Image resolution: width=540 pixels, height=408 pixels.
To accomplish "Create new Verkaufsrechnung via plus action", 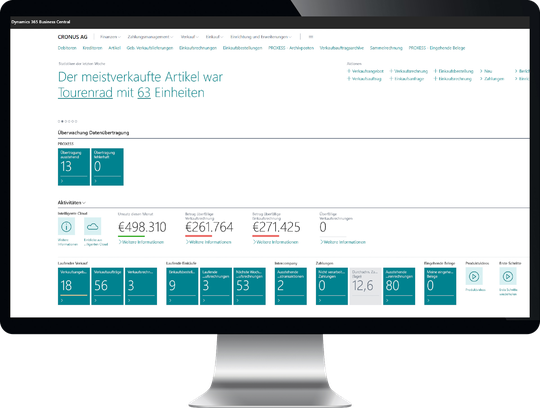I will [x=408, y=71].
